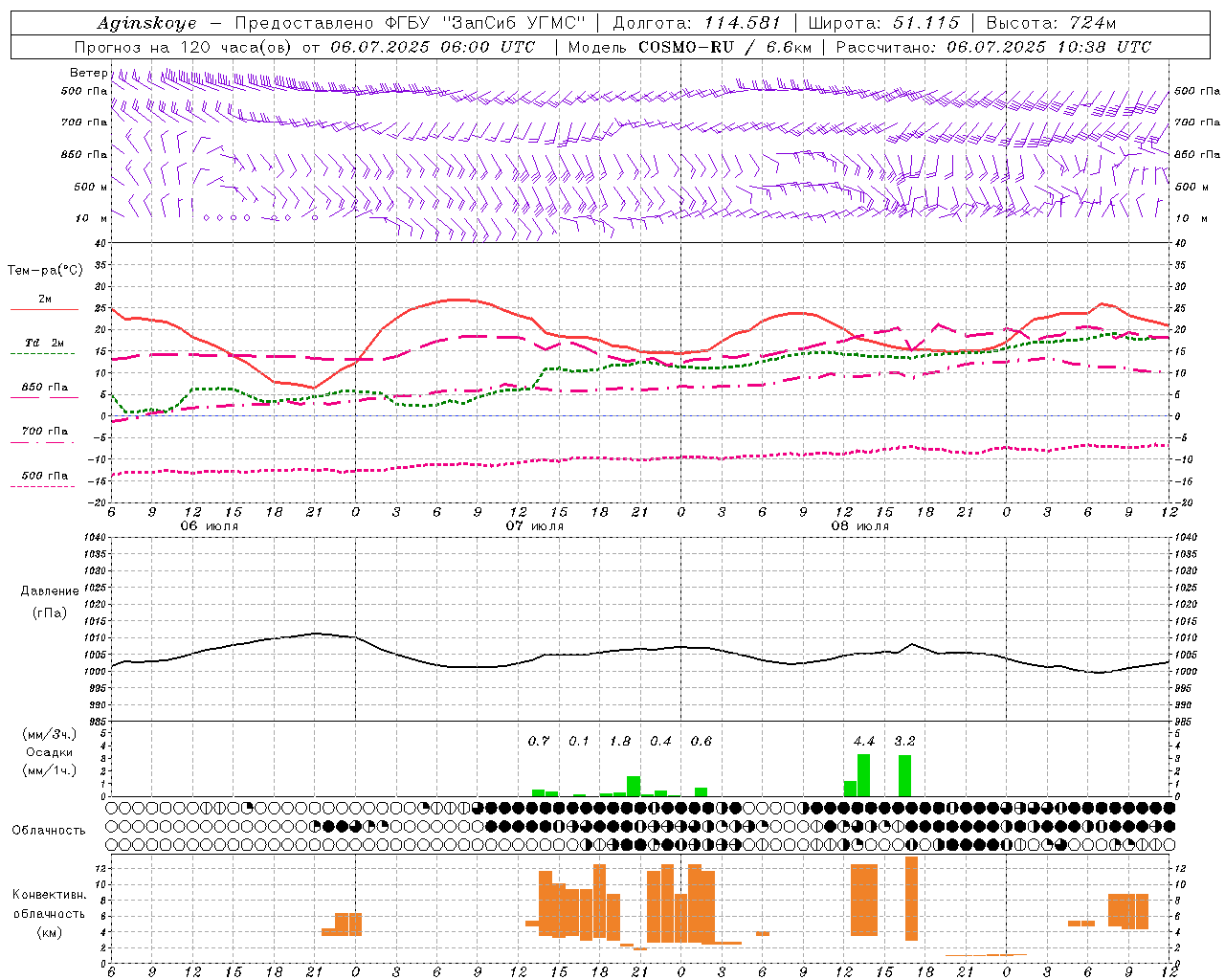Click the date label 06 июля

tap(211, 526)
